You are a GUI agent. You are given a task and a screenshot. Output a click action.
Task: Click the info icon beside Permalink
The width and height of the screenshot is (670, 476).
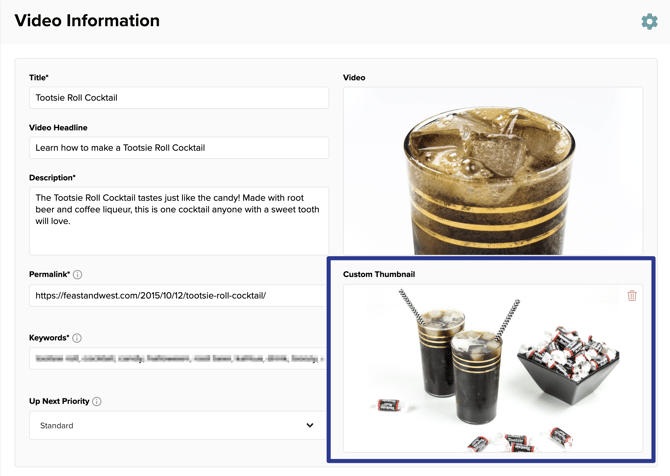tap(77, 275)
